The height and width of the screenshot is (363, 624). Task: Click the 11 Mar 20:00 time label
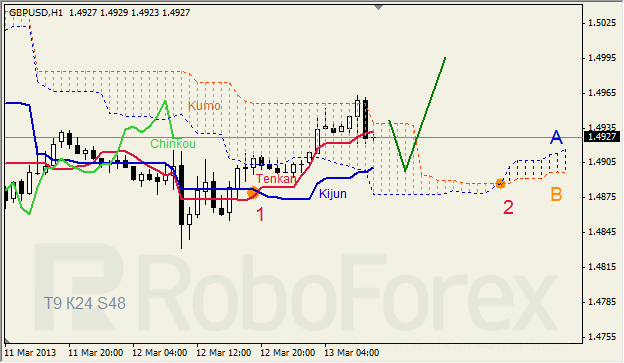click(96, 353)
